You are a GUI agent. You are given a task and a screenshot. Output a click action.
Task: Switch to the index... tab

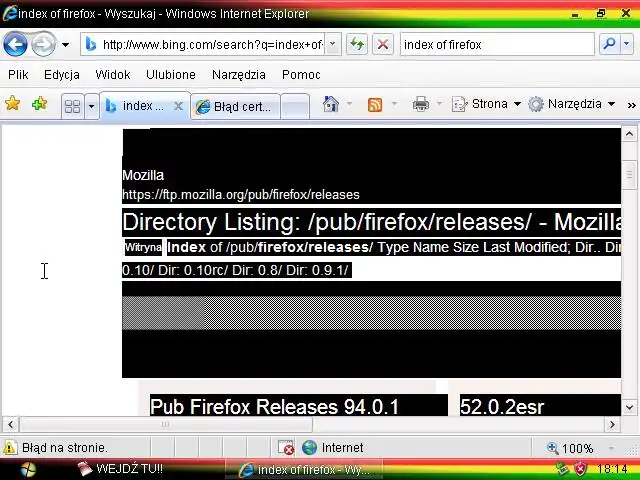pos(139,106)
